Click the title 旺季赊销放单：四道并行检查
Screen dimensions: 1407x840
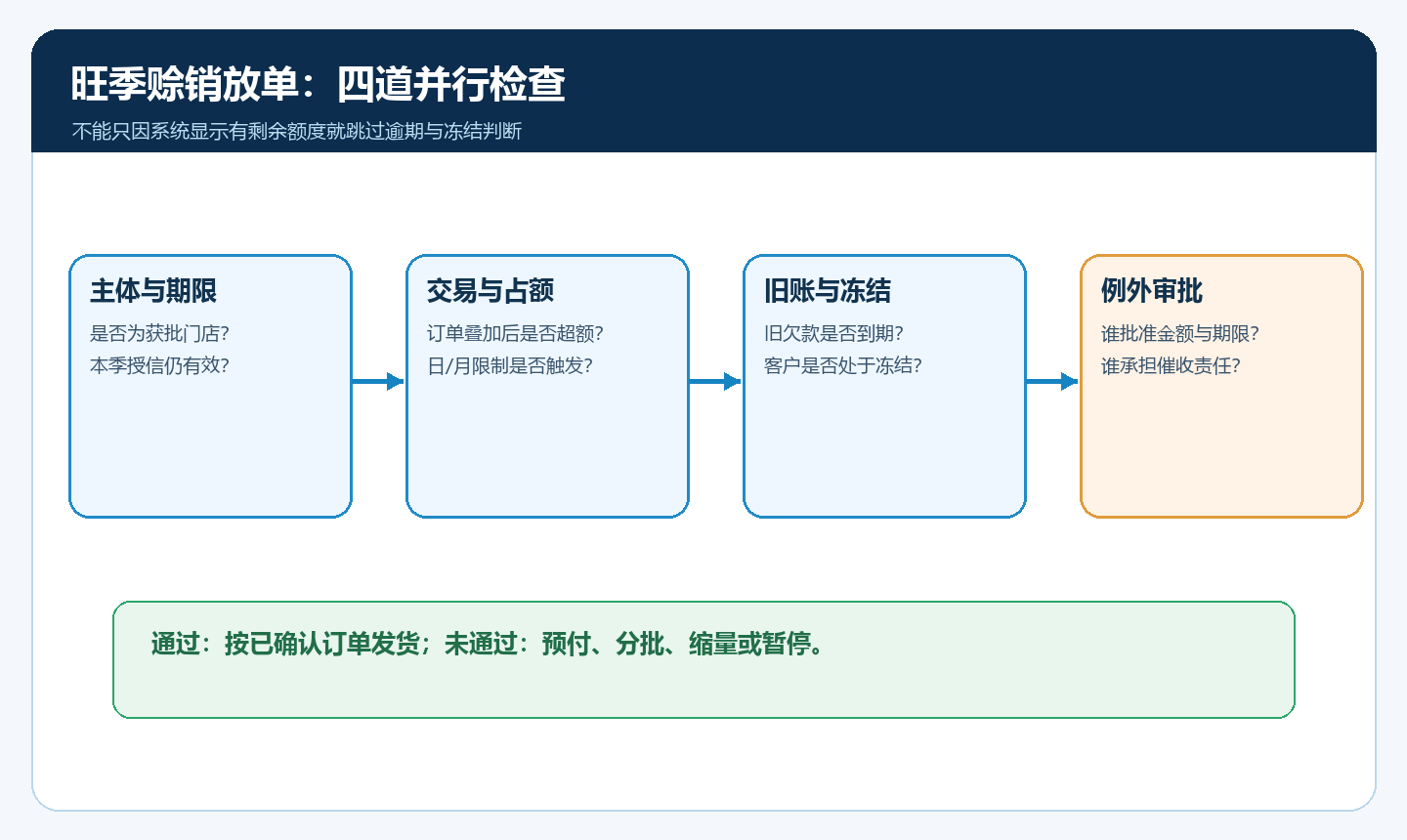pyautogui.click(x=319, y=84)
